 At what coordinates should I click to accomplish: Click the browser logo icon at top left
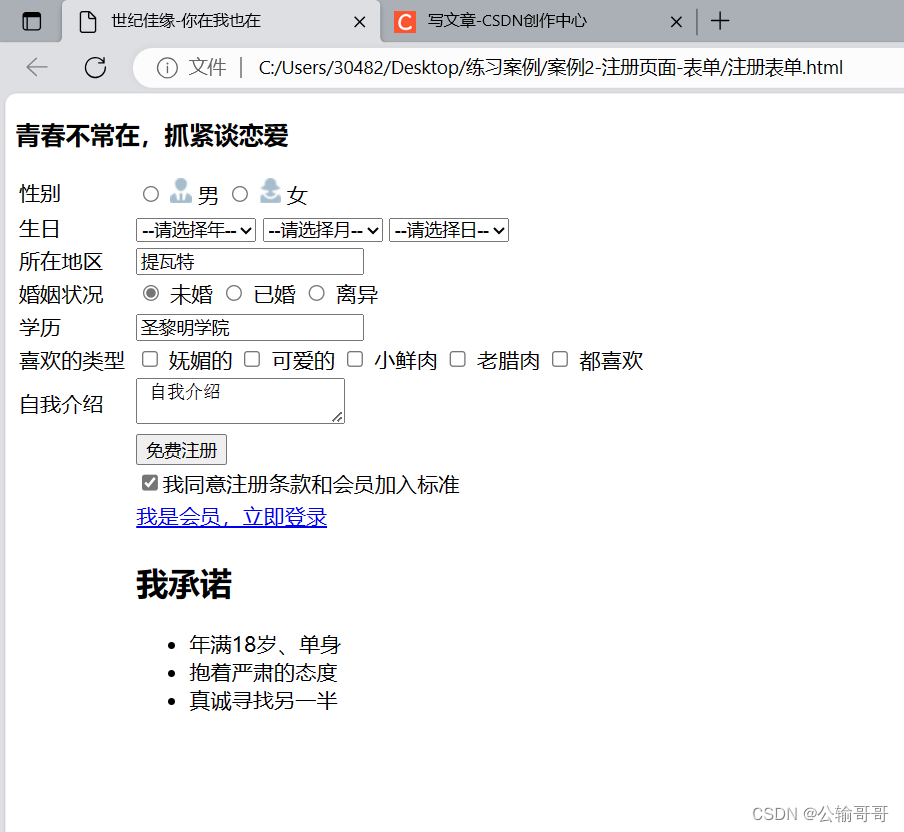[31, 20]
